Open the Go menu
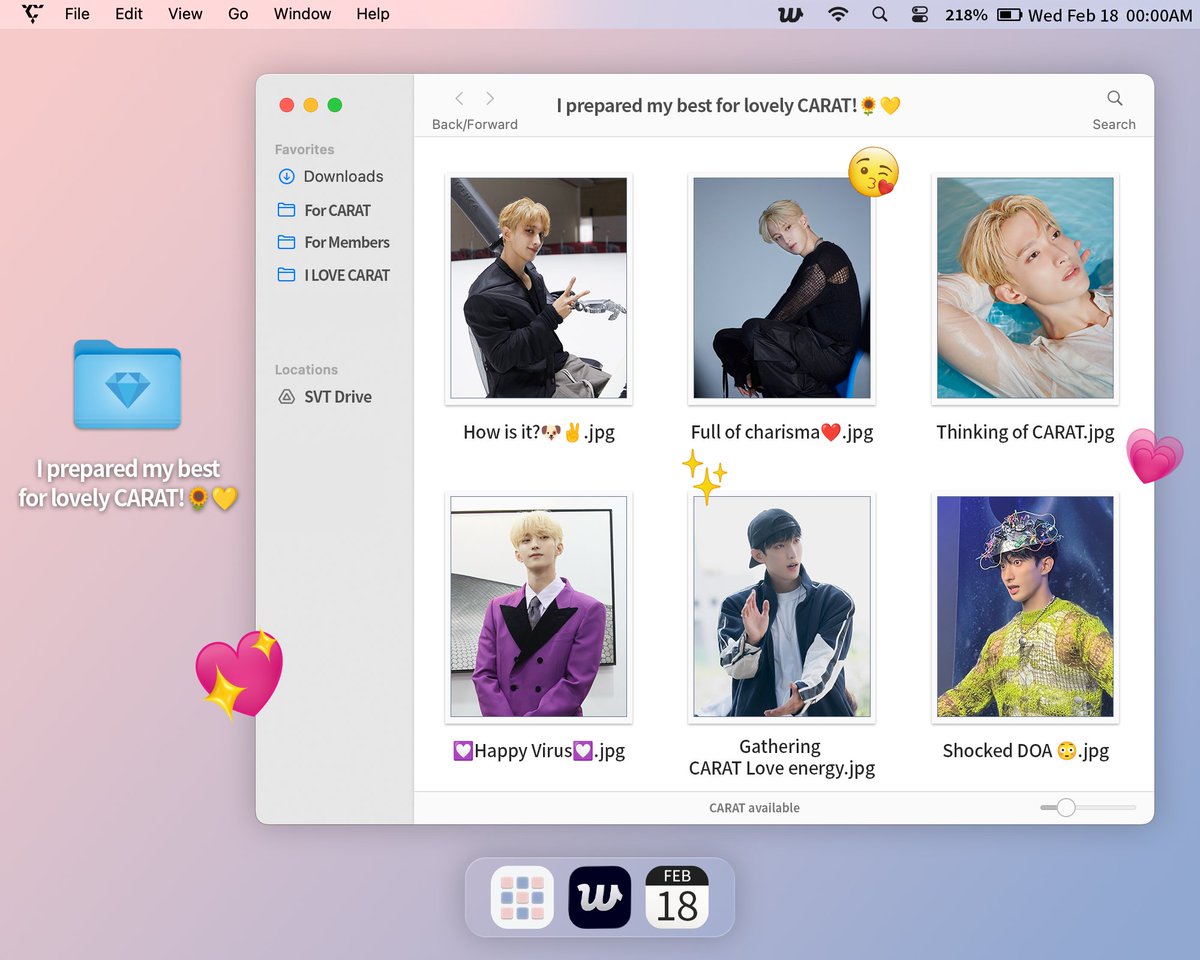The width and height of the screenshot is (1200, 960). pyautogui.click(x=237, y=14)
